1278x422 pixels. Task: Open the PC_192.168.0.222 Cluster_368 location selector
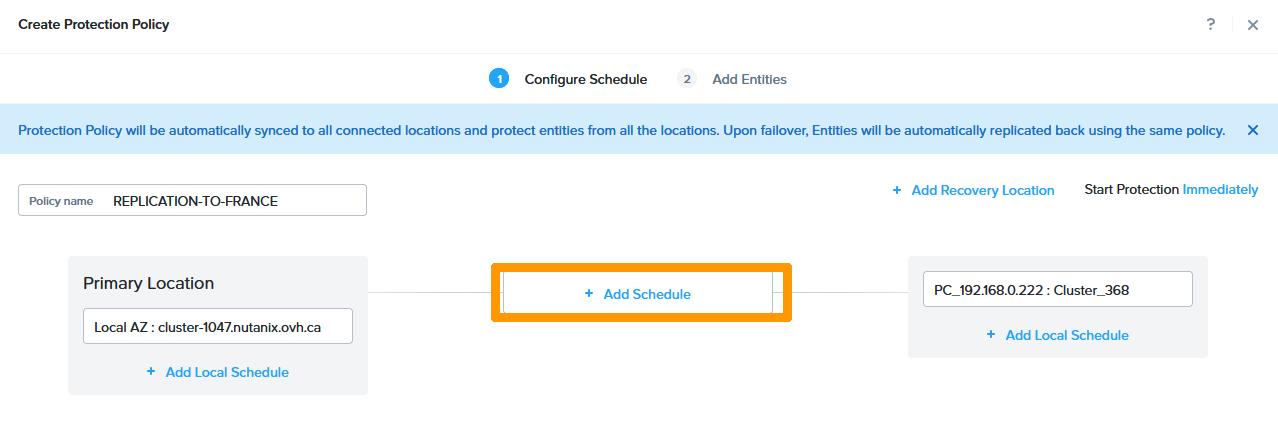point(1058,290)
